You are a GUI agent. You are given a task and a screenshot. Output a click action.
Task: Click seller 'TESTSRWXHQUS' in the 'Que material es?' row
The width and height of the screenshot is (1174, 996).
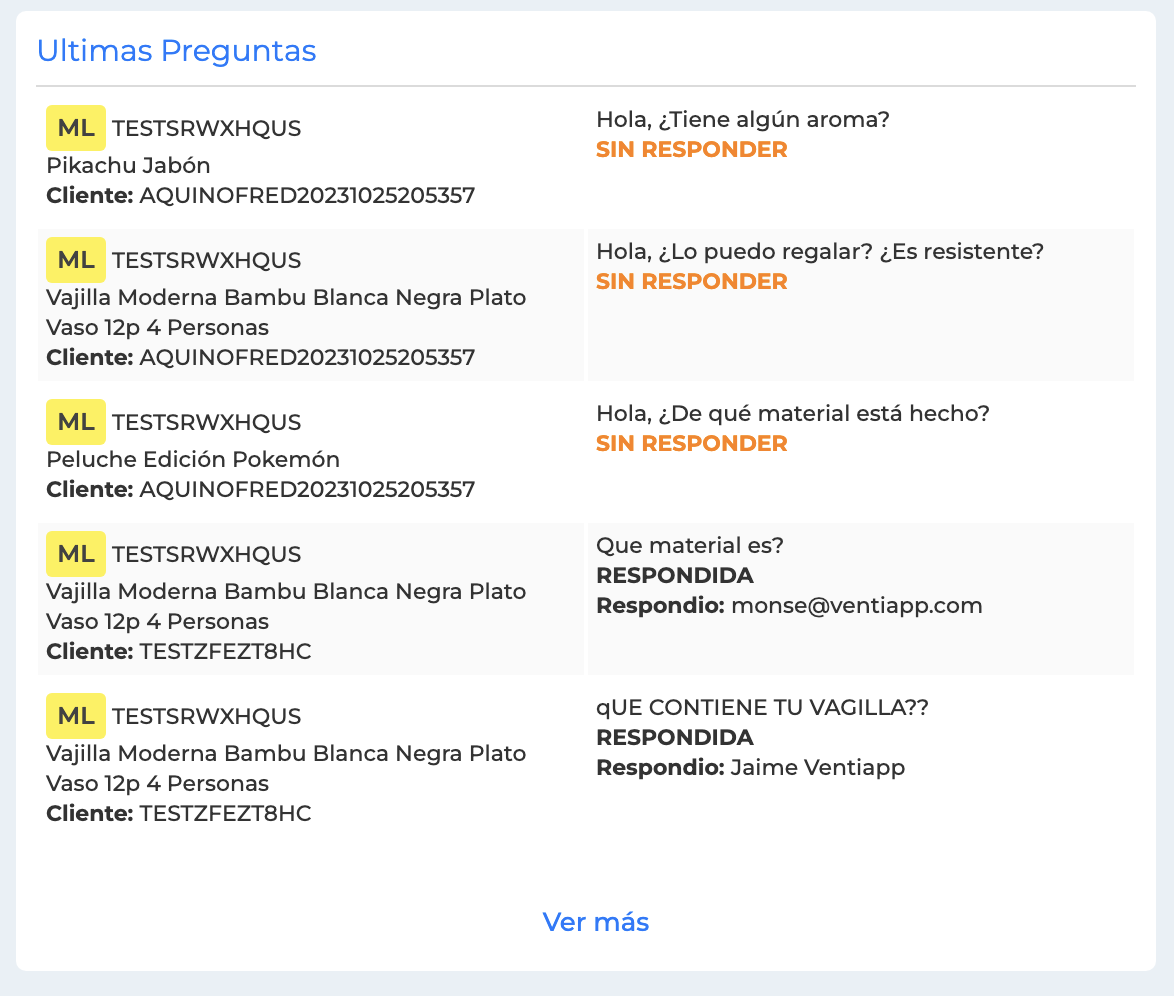coord(207,554)
